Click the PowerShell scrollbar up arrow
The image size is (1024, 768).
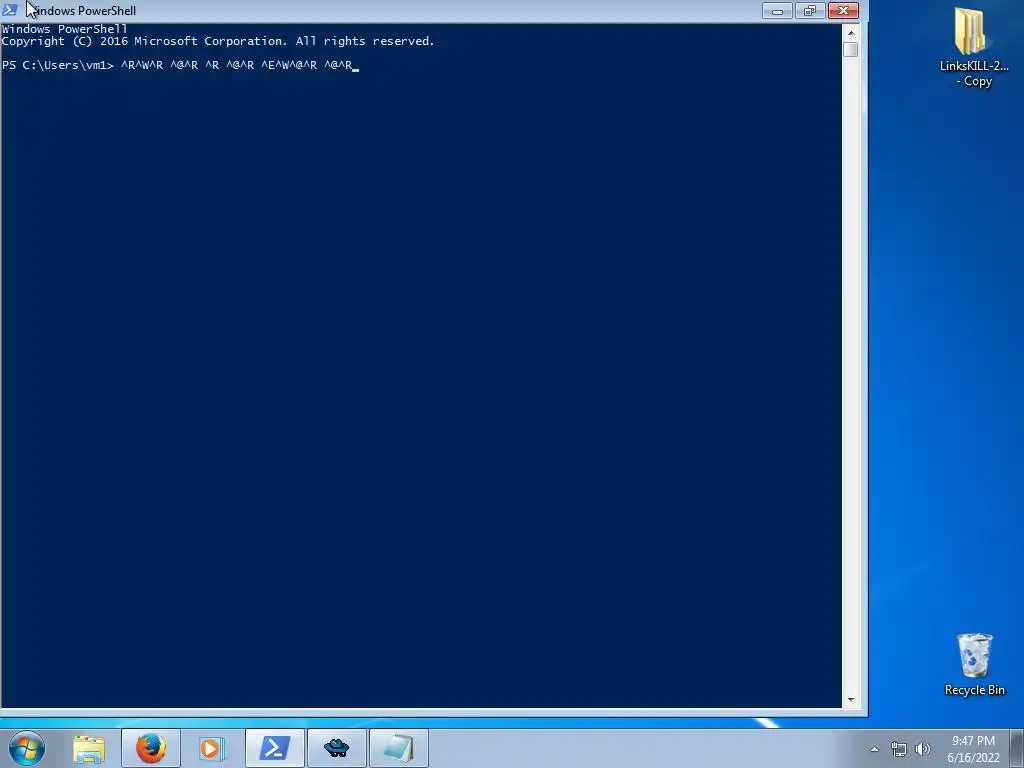[x=850, y=32]
